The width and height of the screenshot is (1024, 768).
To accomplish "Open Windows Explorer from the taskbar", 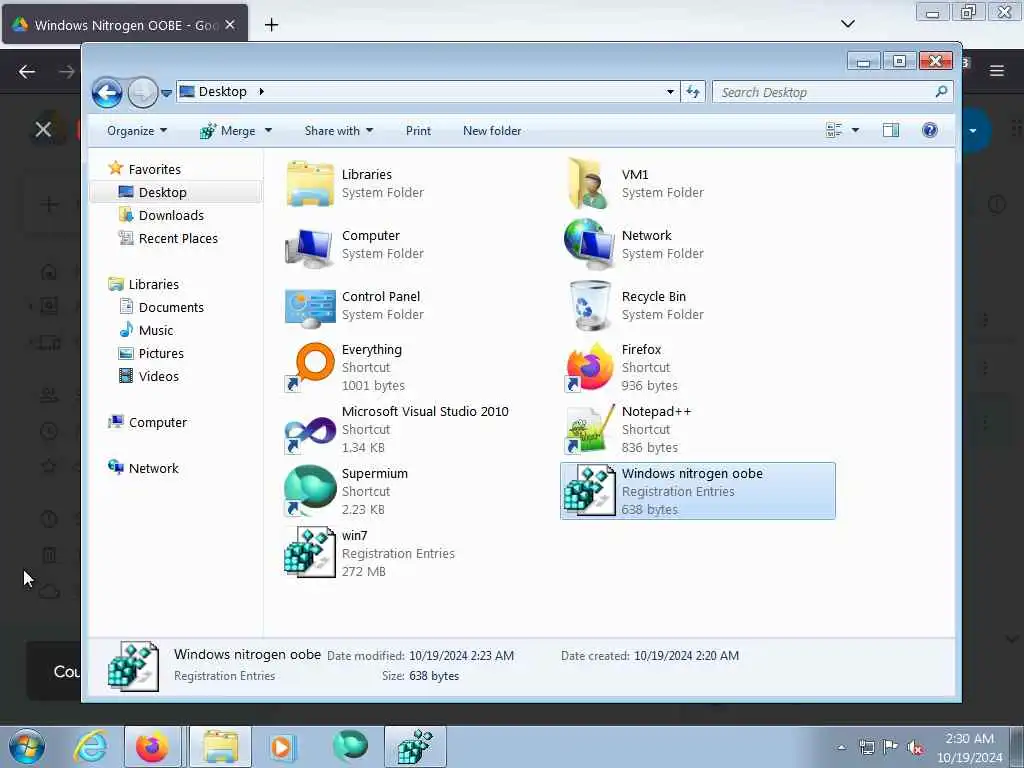I will click(221, 747).
